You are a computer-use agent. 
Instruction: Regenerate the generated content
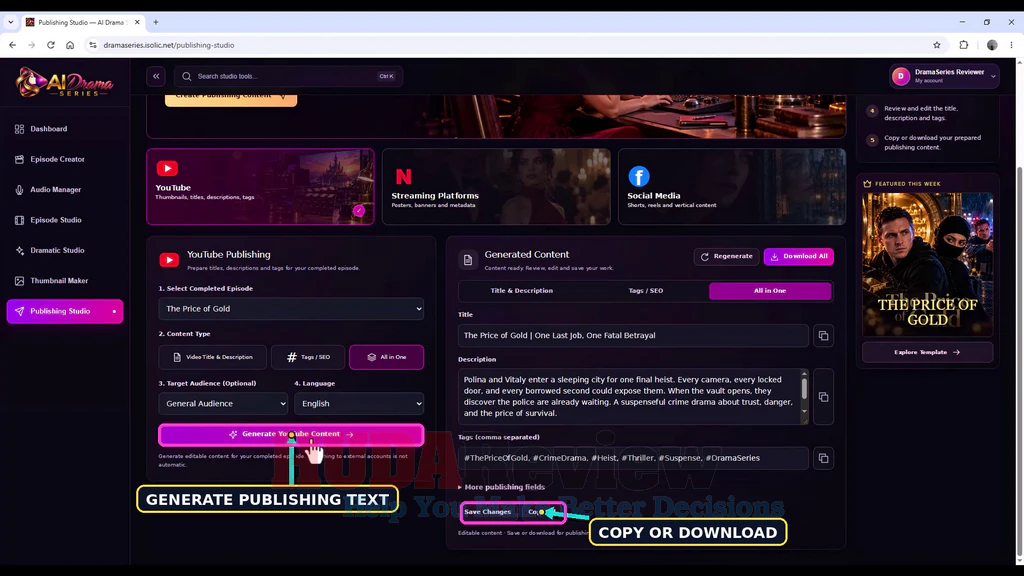click(726, 257)
